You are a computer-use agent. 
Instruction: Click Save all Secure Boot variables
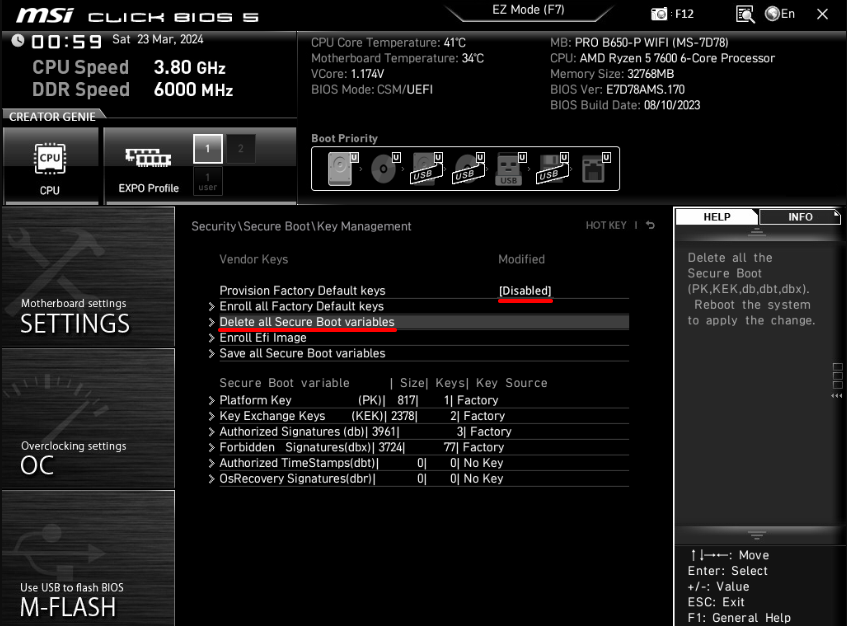point(301,353)
